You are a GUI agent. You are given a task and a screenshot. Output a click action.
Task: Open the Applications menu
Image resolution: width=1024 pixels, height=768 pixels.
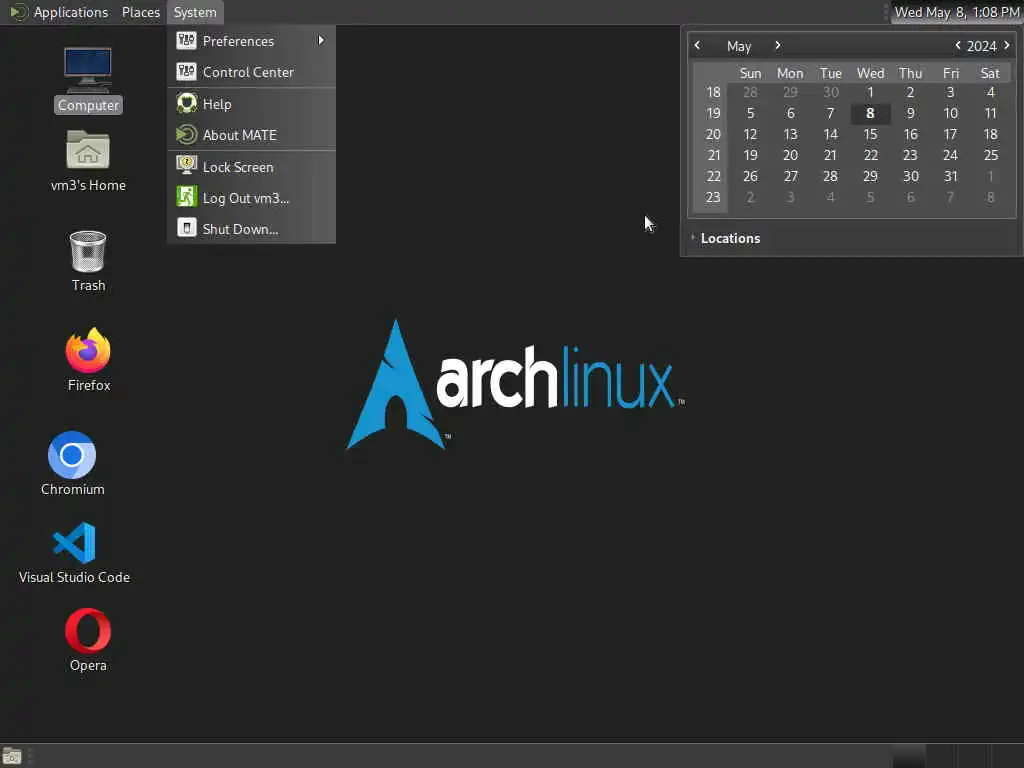[x=71, y=12]
